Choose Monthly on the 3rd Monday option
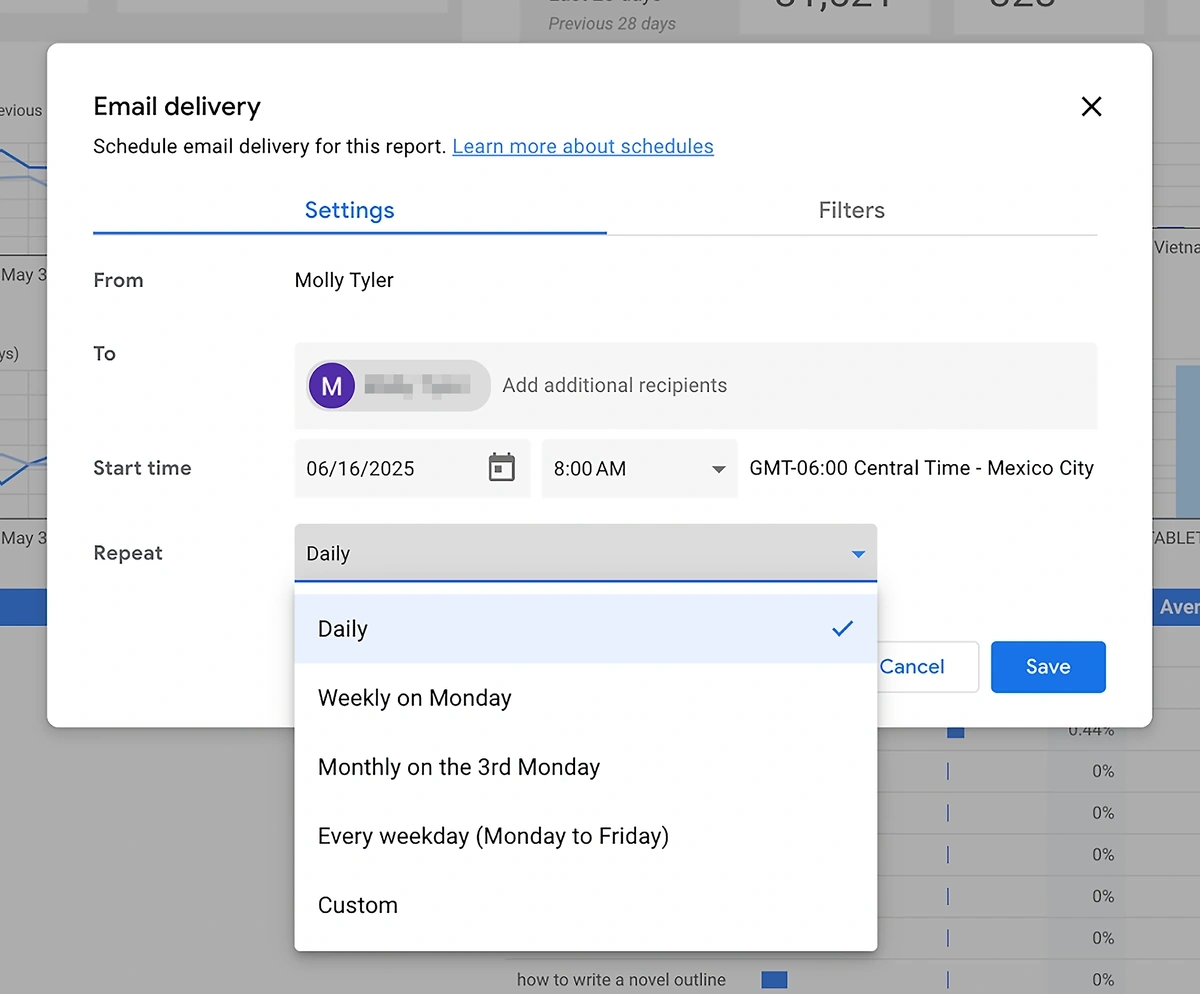Screen dimensions: 1200x994 coord(458,767)
